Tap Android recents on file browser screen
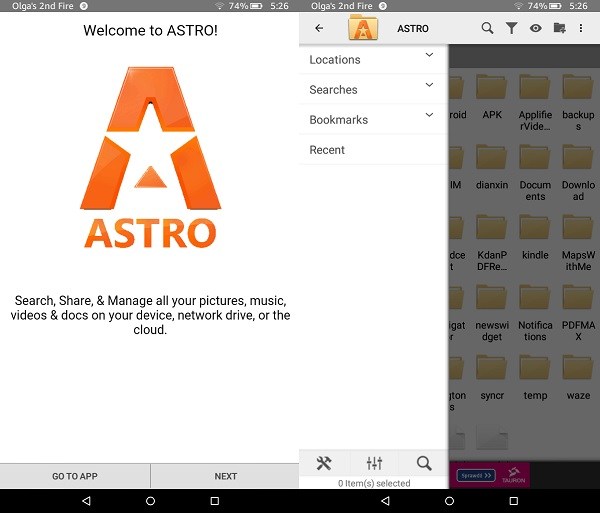 click(514, 501)
